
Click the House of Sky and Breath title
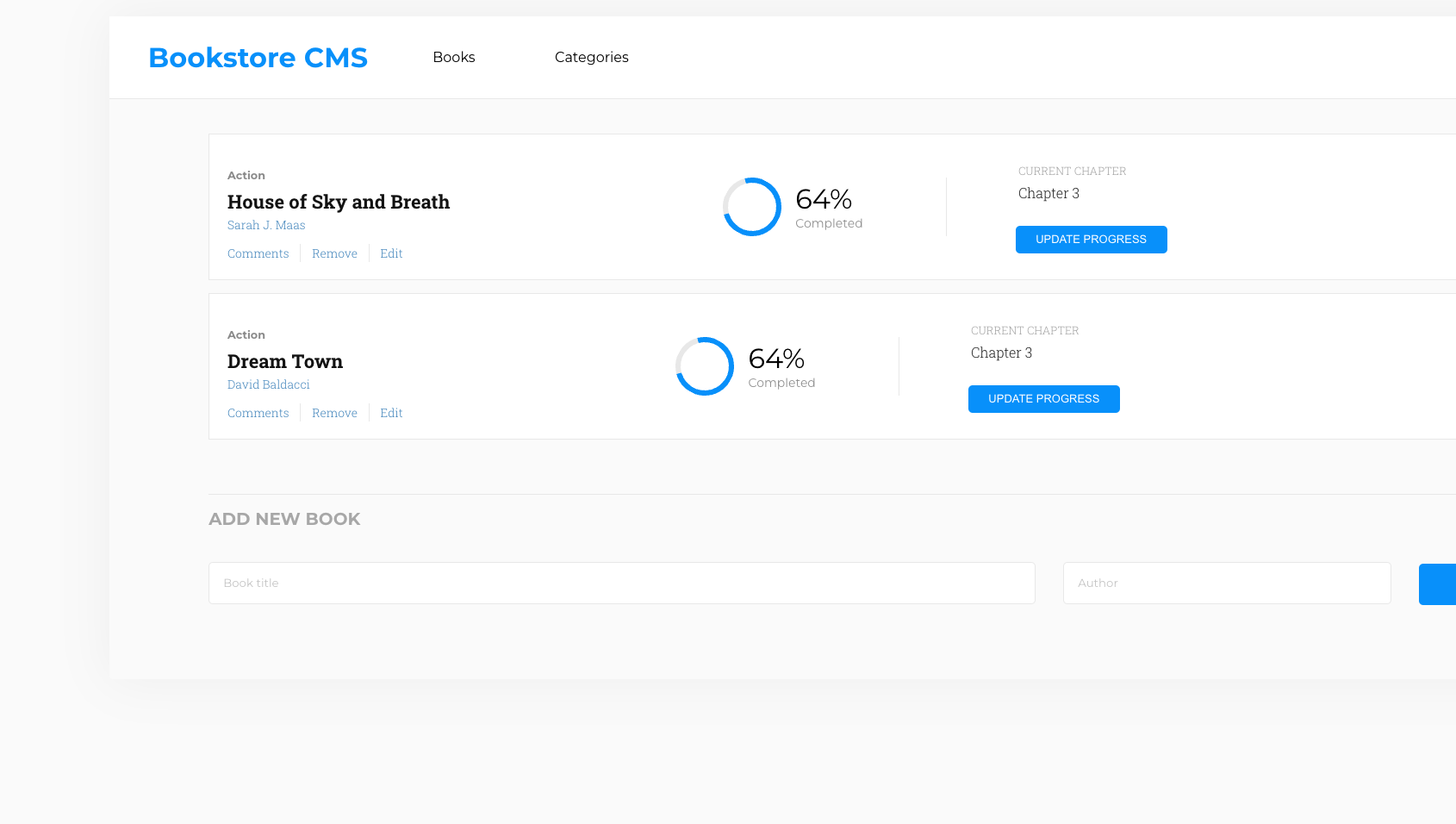[339, 203]
